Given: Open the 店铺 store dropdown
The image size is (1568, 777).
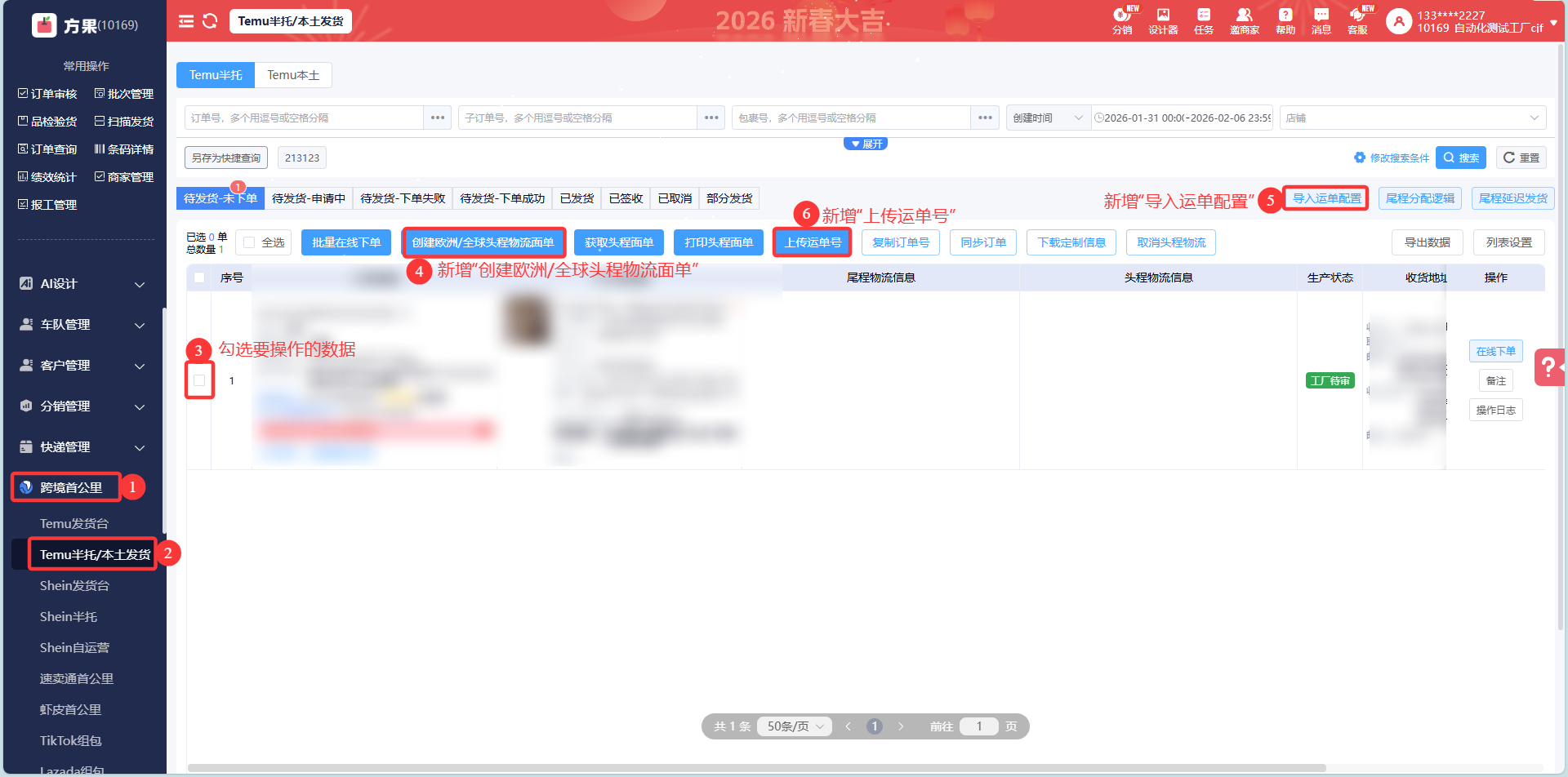Looking at the screenshot, I should [1413, 118].
